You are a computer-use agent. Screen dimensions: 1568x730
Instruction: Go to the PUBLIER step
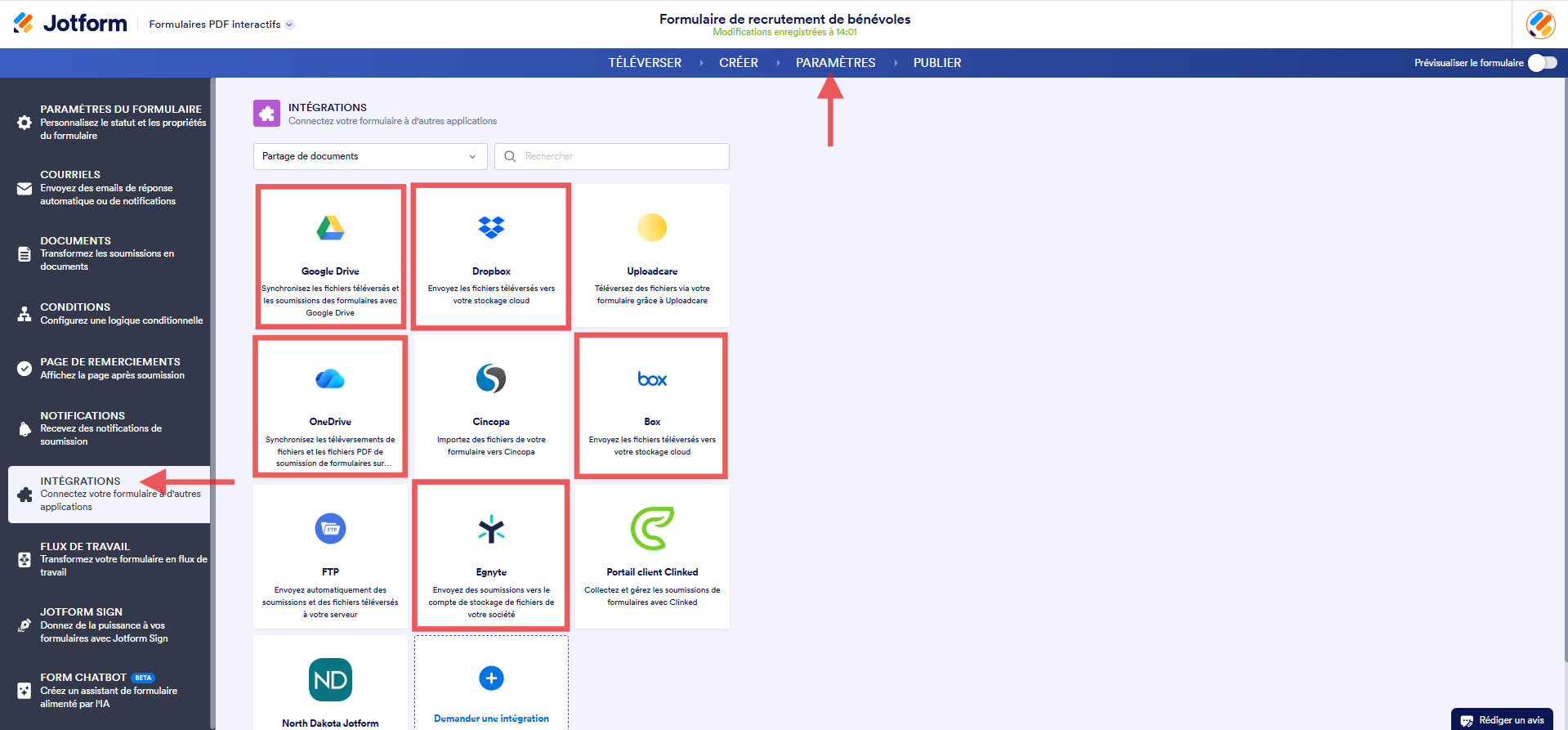point(937,63)
